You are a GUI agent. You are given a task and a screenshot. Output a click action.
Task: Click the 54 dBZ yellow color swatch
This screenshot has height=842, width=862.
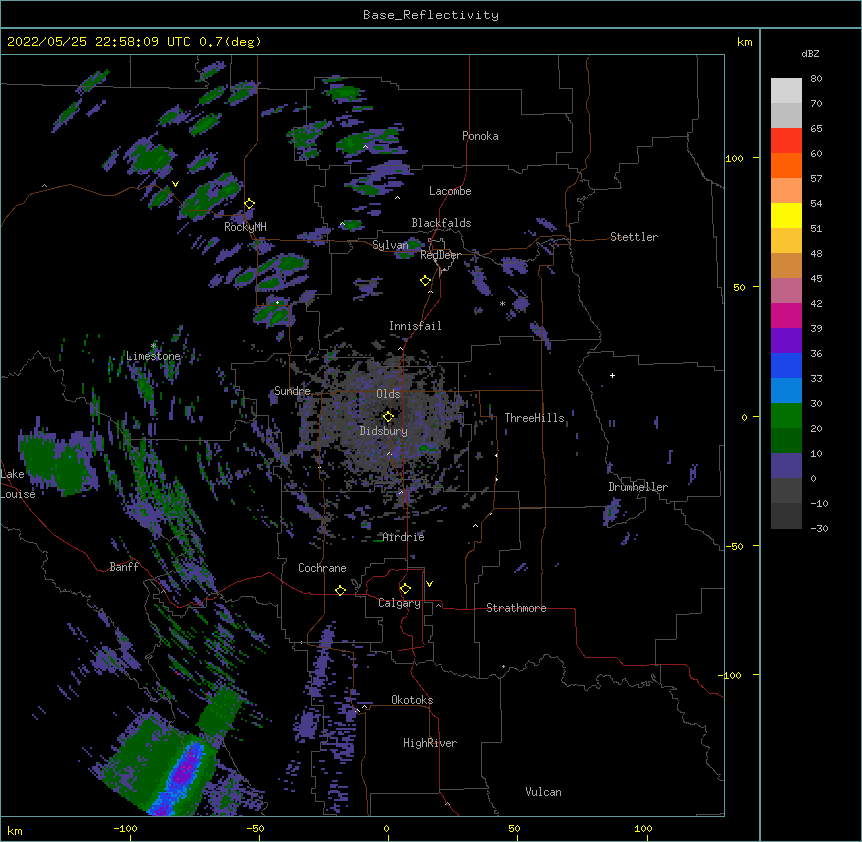click(786, 215)
